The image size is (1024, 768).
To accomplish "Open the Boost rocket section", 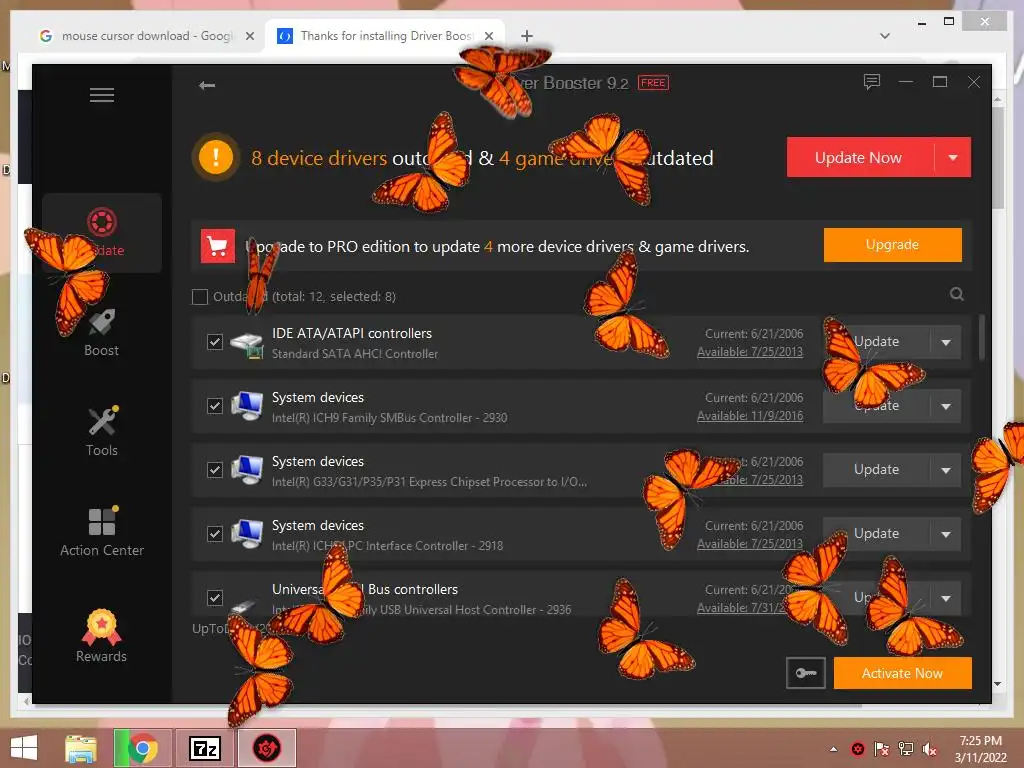I will point(101,333).
